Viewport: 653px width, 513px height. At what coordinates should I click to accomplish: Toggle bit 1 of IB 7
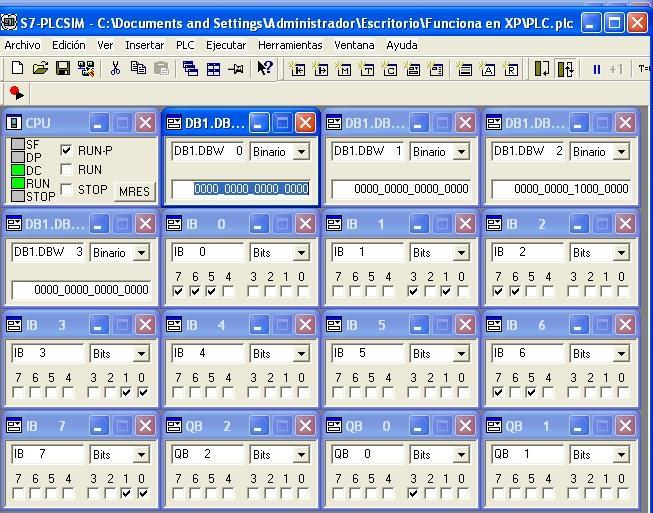(x=126, y=493)
